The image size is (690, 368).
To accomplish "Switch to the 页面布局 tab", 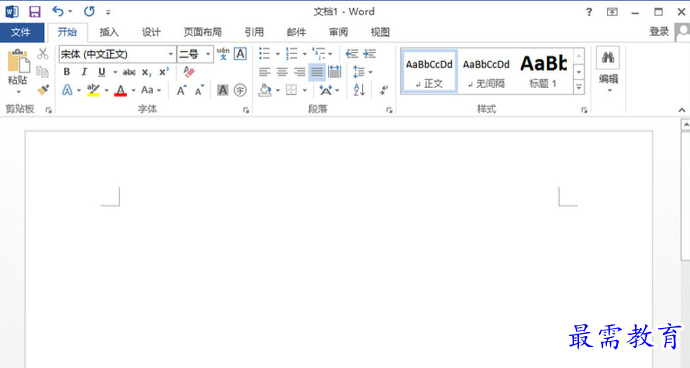I will click(202, 32).
